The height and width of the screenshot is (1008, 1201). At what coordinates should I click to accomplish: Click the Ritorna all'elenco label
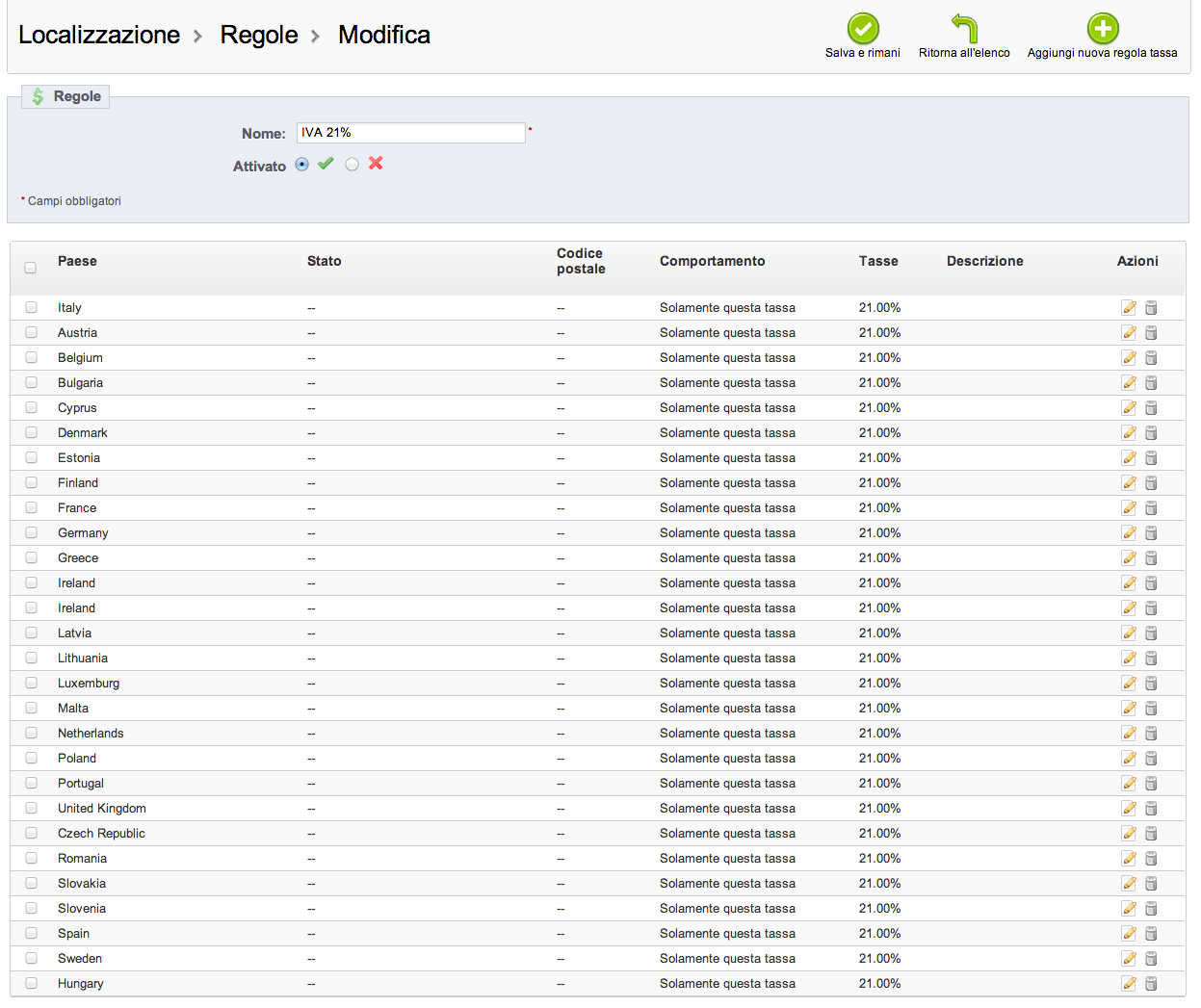pos(964,53)
